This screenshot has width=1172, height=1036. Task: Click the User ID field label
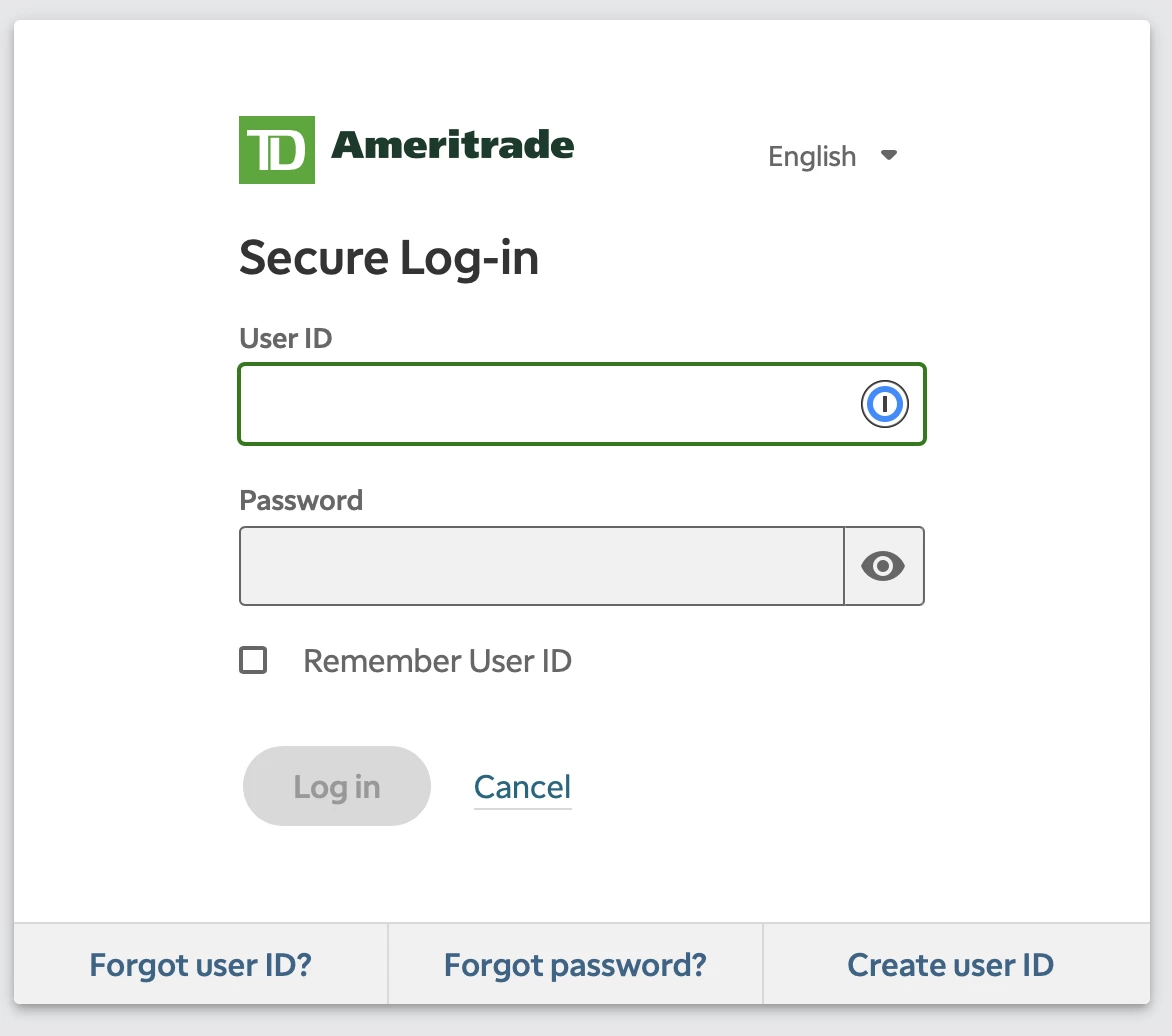(x=286, y=338)
